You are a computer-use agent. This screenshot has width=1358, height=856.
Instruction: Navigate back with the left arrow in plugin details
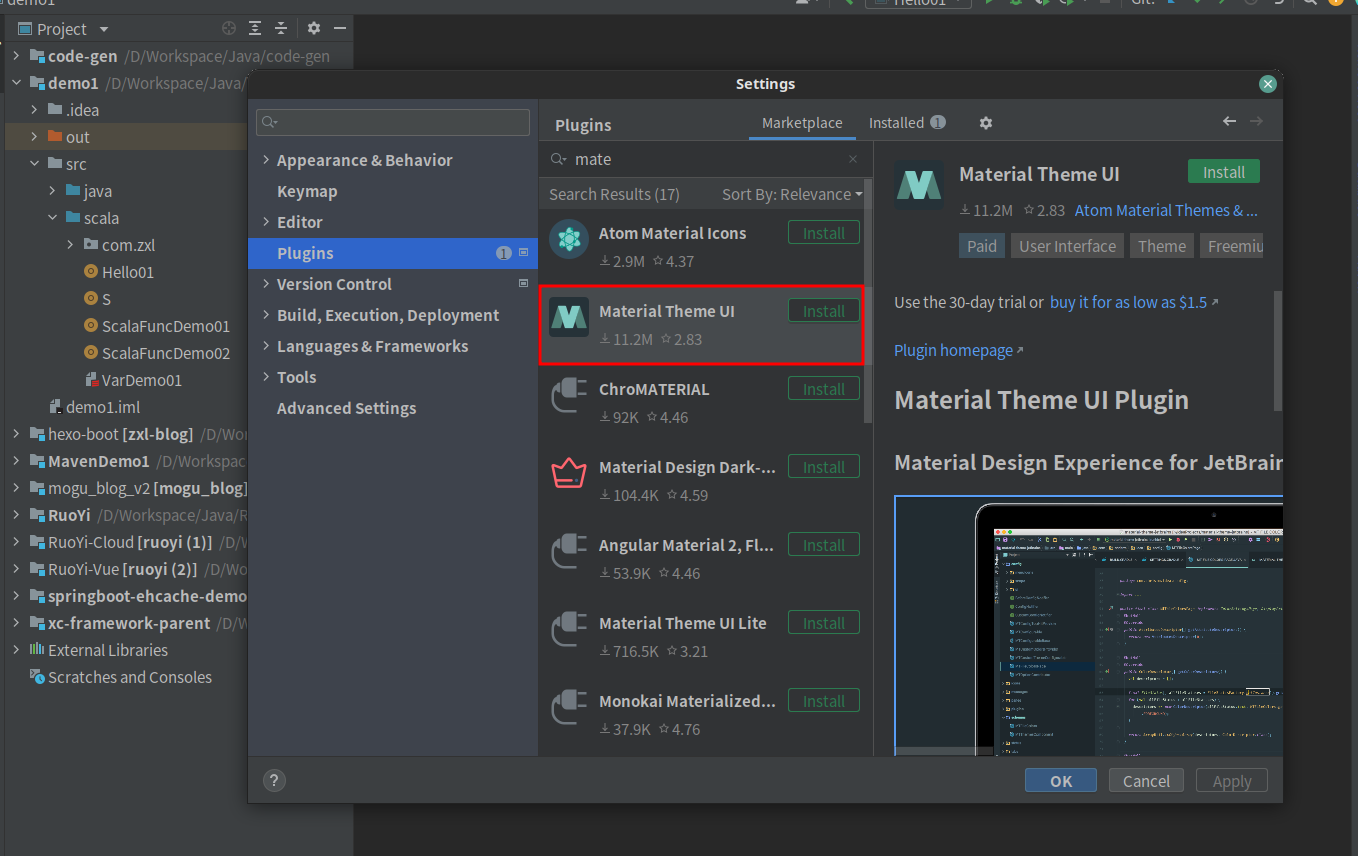point(1229,120)
